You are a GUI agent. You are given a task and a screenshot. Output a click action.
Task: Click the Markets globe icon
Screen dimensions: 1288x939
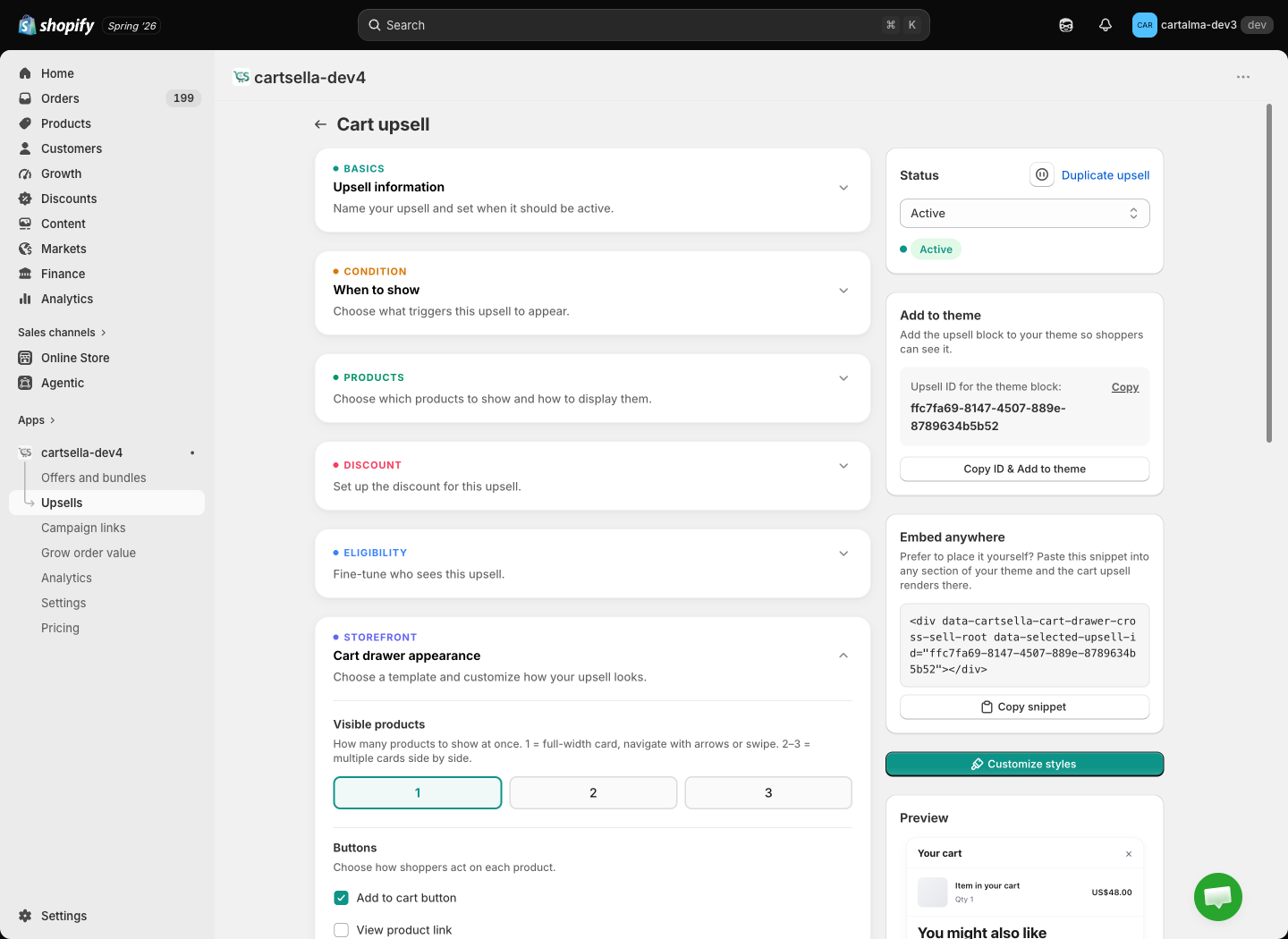tap(25, 249)
